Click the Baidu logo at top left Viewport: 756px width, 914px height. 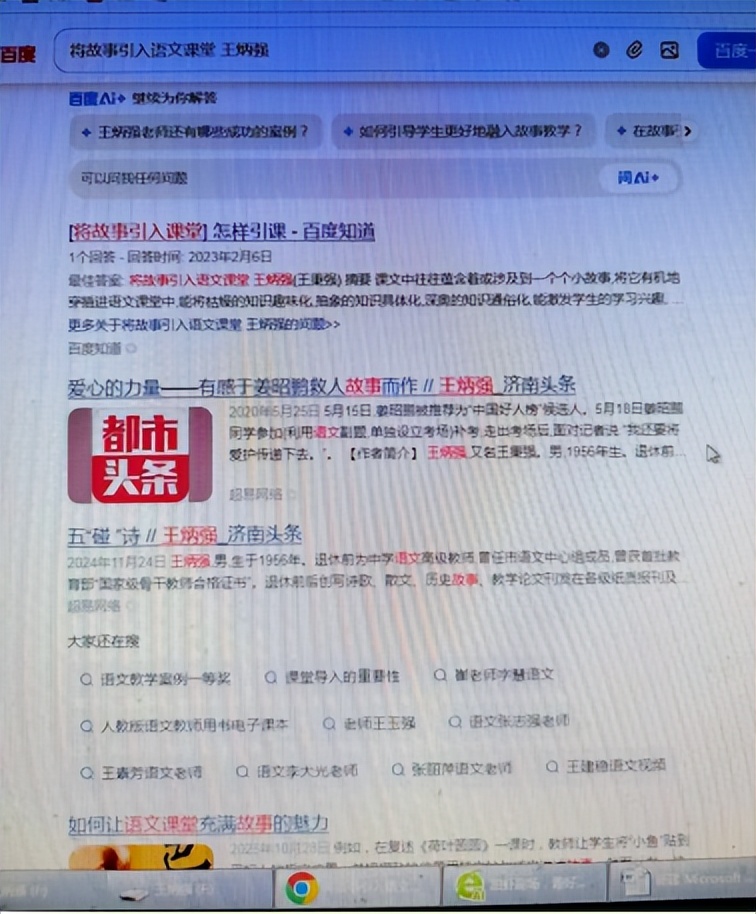tap(18, 53)
